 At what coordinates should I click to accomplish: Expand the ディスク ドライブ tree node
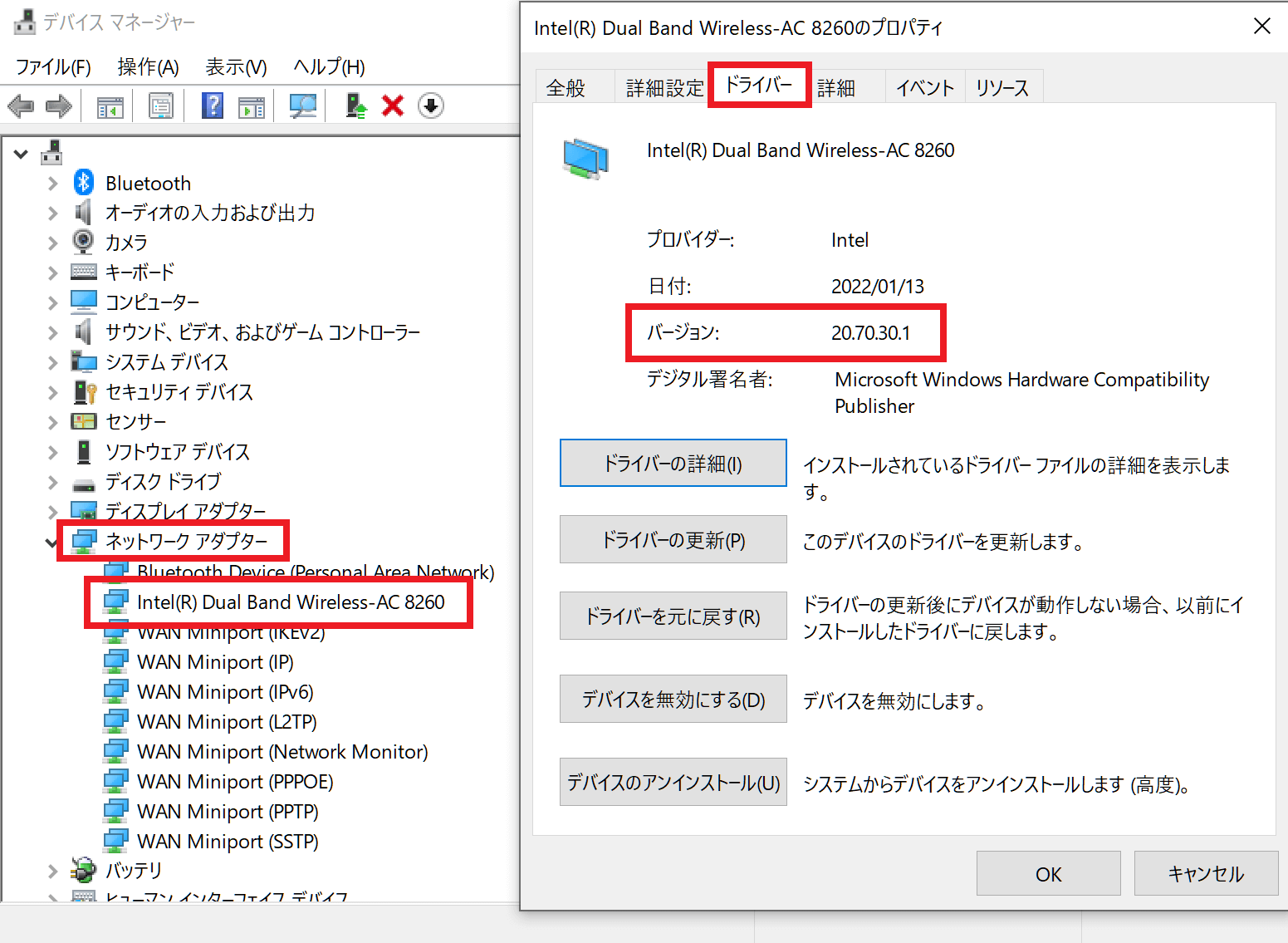click(53, 482)
